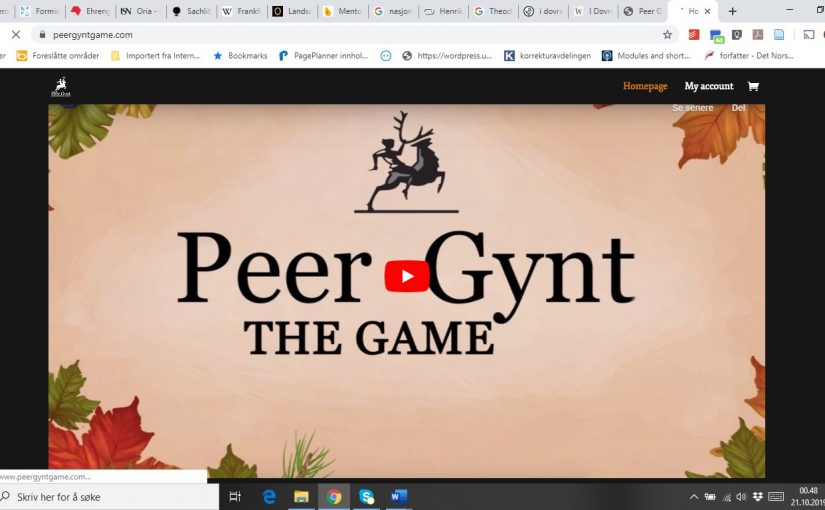The width and height of the screenshot is (825, 510).
Task: Click Del share button on video
Action: click(x=738, y=107)
